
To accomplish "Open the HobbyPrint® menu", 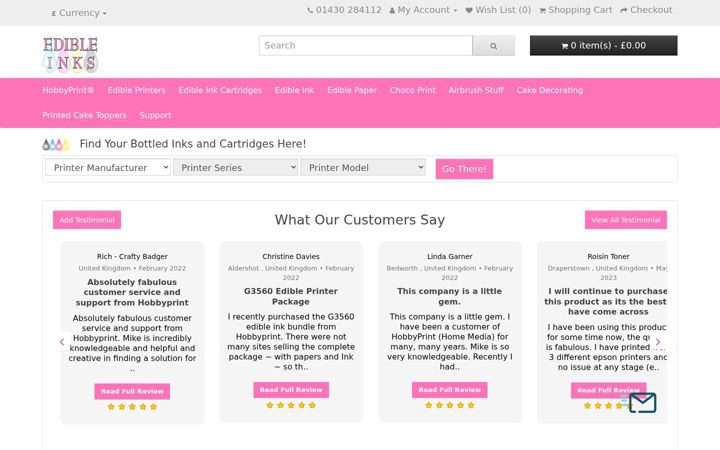I will coord(68,90).
